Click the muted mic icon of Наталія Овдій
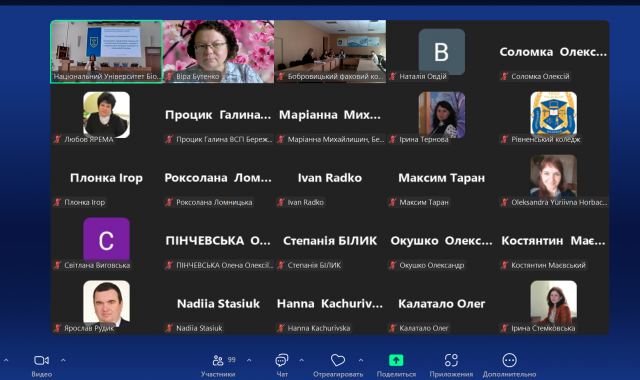This screenshot has width=640, height=380. pyautogui.click(x=393, y=76)
